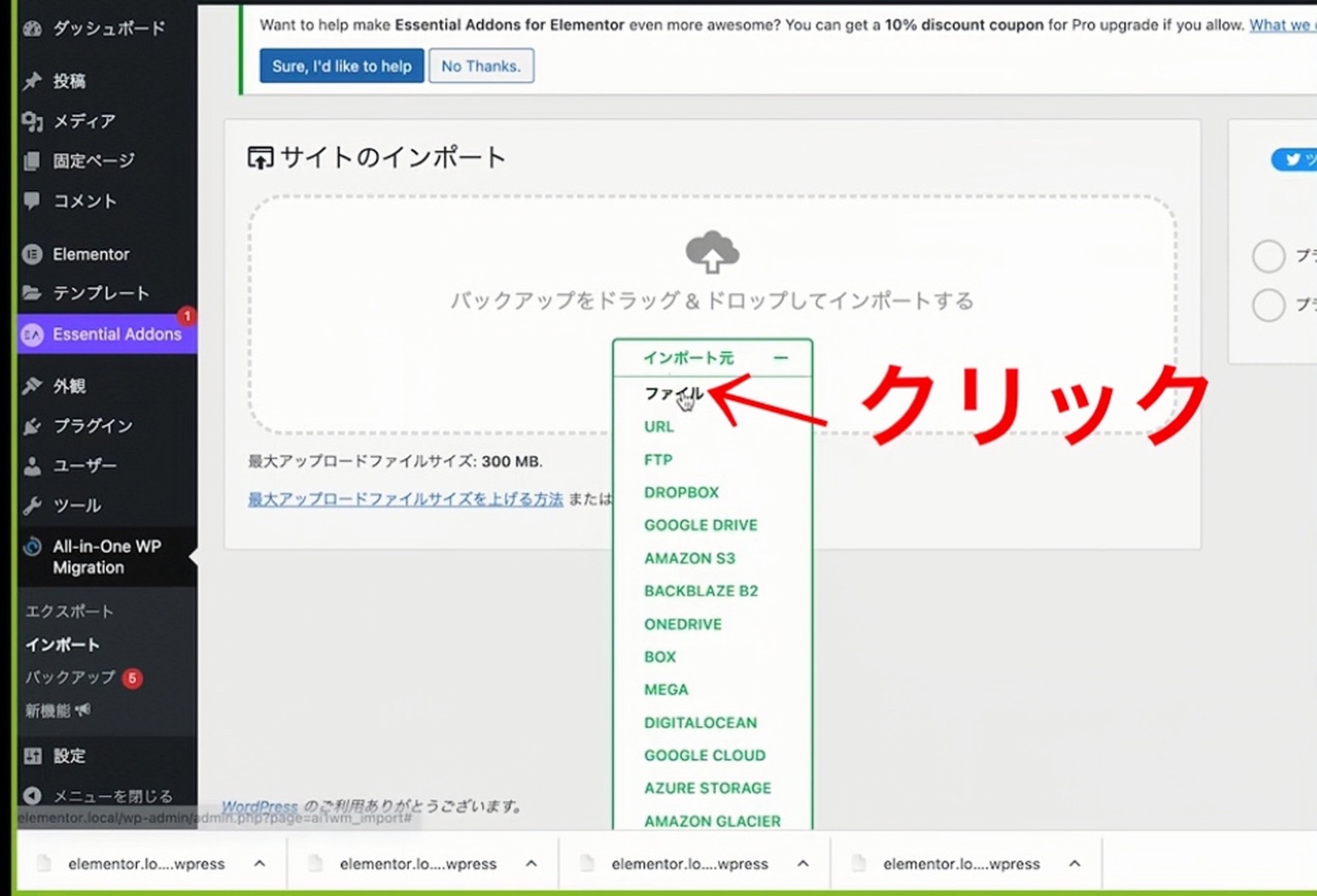Click the cloud upload icon in drop zone

point(712,252)
